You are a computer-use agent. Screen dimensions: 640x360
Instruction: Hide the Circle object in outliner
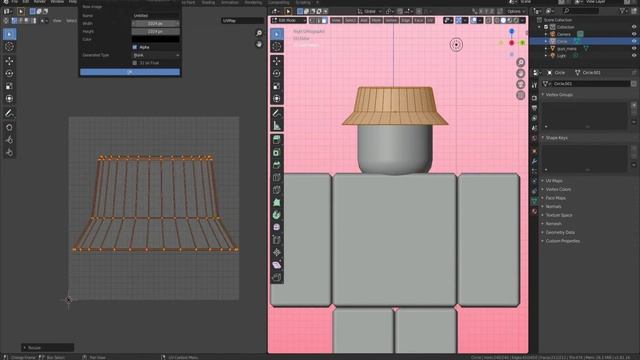(x=634, y=41)
